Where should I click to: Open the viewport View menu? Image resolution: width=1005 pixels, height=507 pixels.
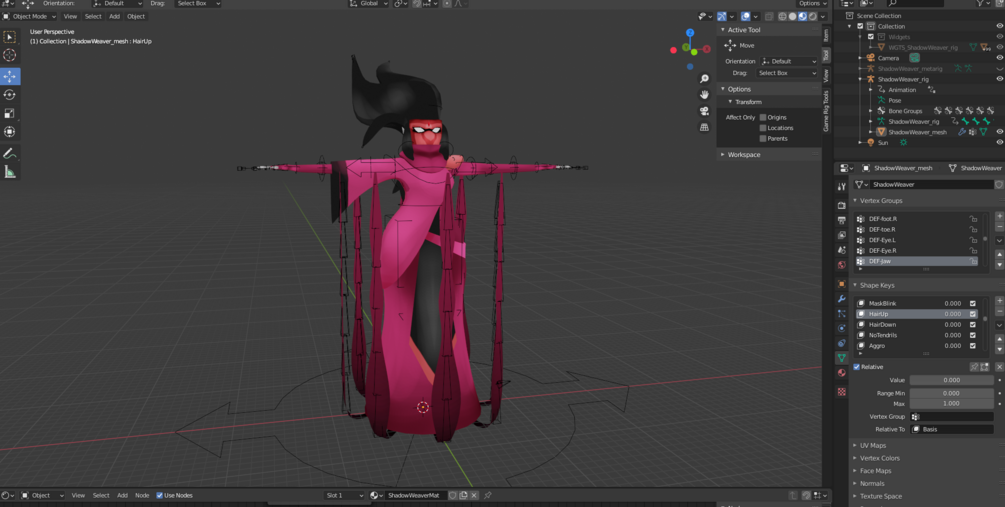point(70,16)
